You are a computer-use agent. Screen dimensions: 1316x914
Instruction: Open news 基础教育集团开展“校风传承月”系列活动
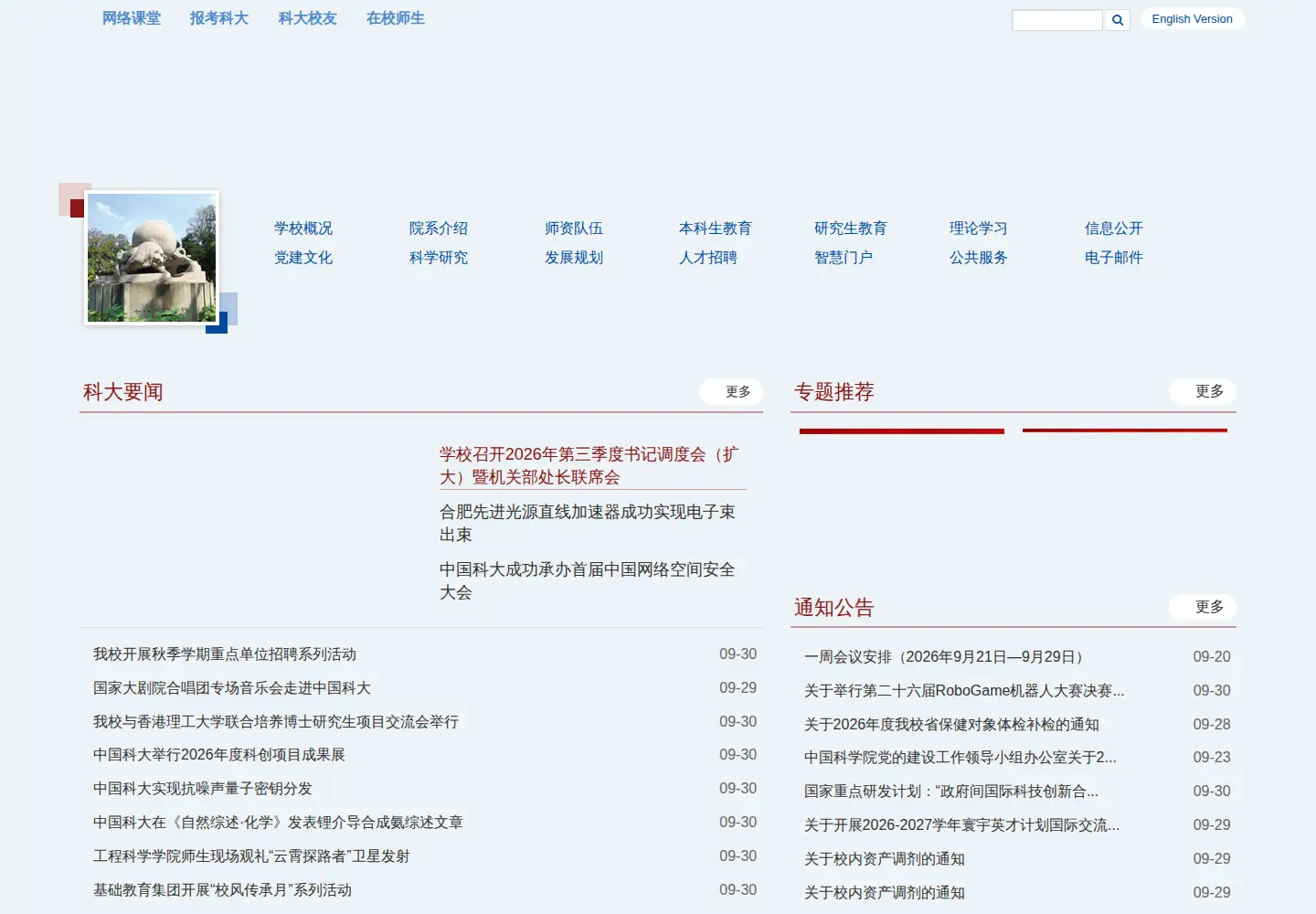tap(222, 890)
